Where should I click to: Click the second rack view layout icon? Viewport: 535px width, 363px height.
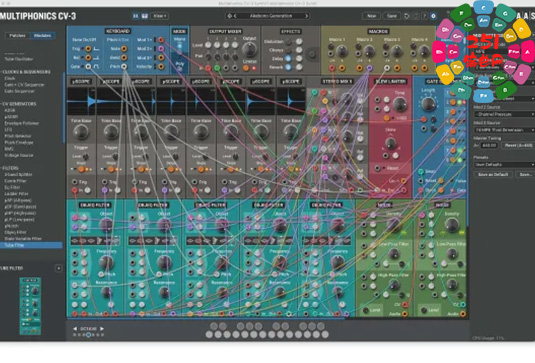pos(145,16)
